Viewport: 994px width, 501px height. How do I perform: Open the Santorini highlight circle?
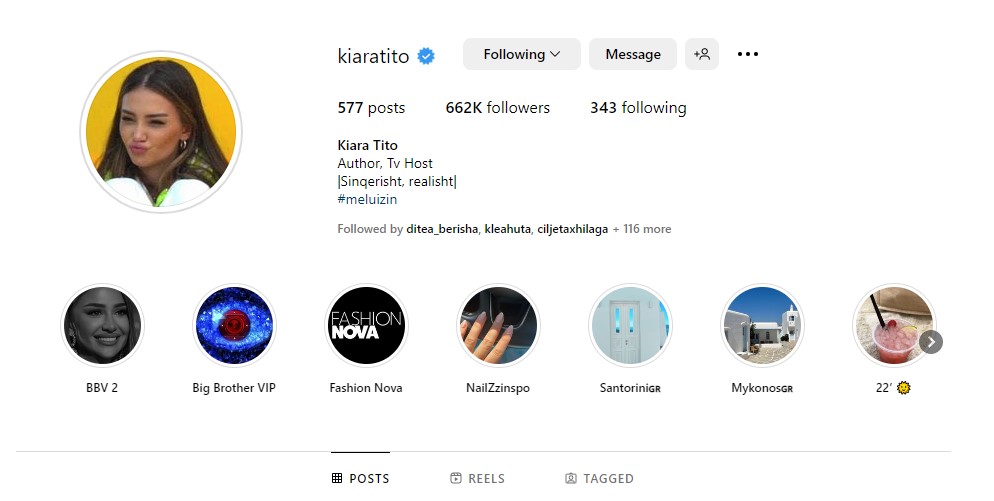630,325
